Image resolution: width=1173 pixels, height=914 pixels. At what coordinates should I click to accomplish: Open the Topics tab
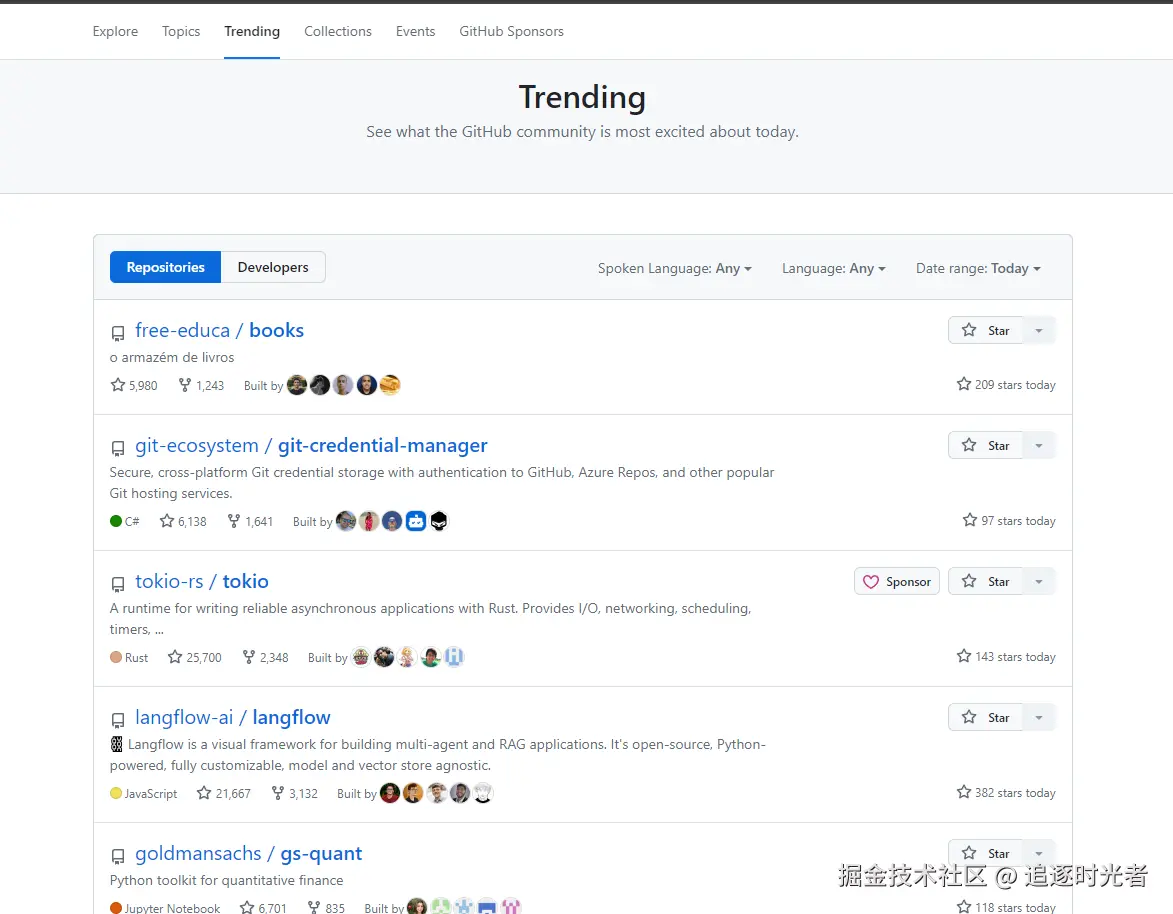pyautogui.click(x=181, y=31)
